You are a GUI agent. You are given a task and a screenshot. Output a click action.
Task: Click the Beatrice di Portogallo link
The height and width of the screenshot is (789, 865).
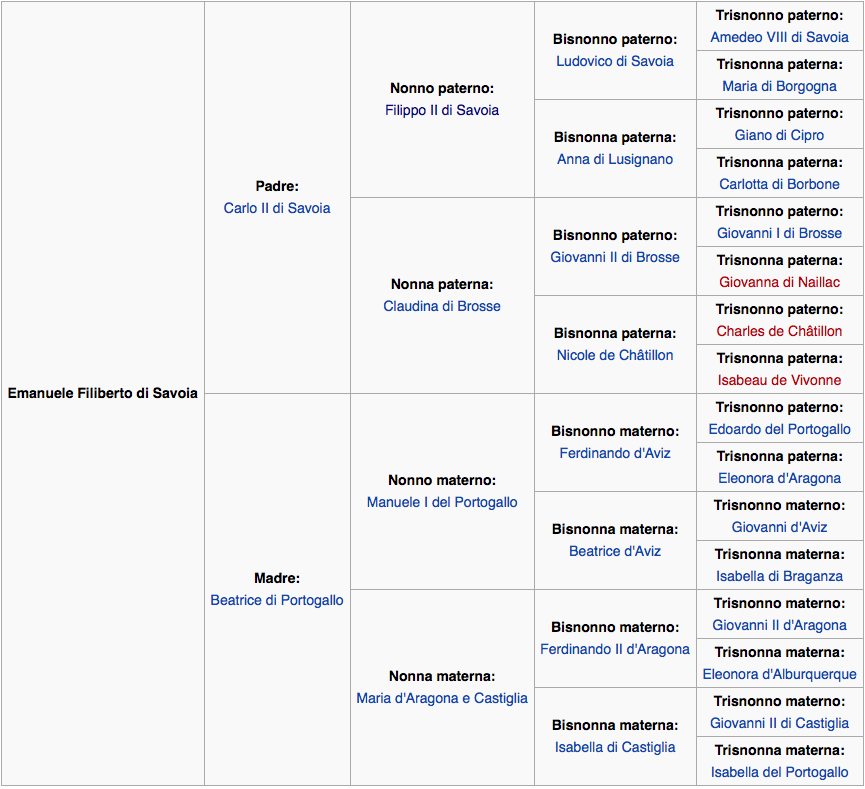coord(276,600)
